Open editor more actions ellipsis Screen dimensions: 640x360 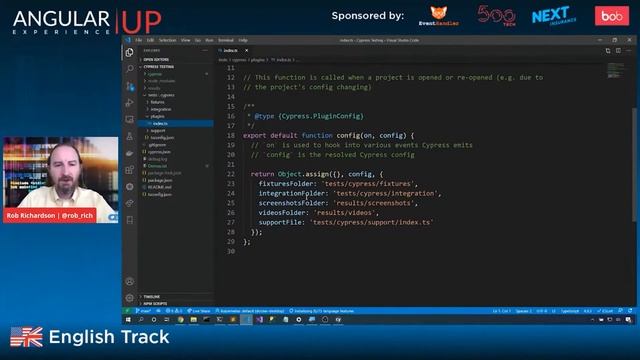pos(629,50)
